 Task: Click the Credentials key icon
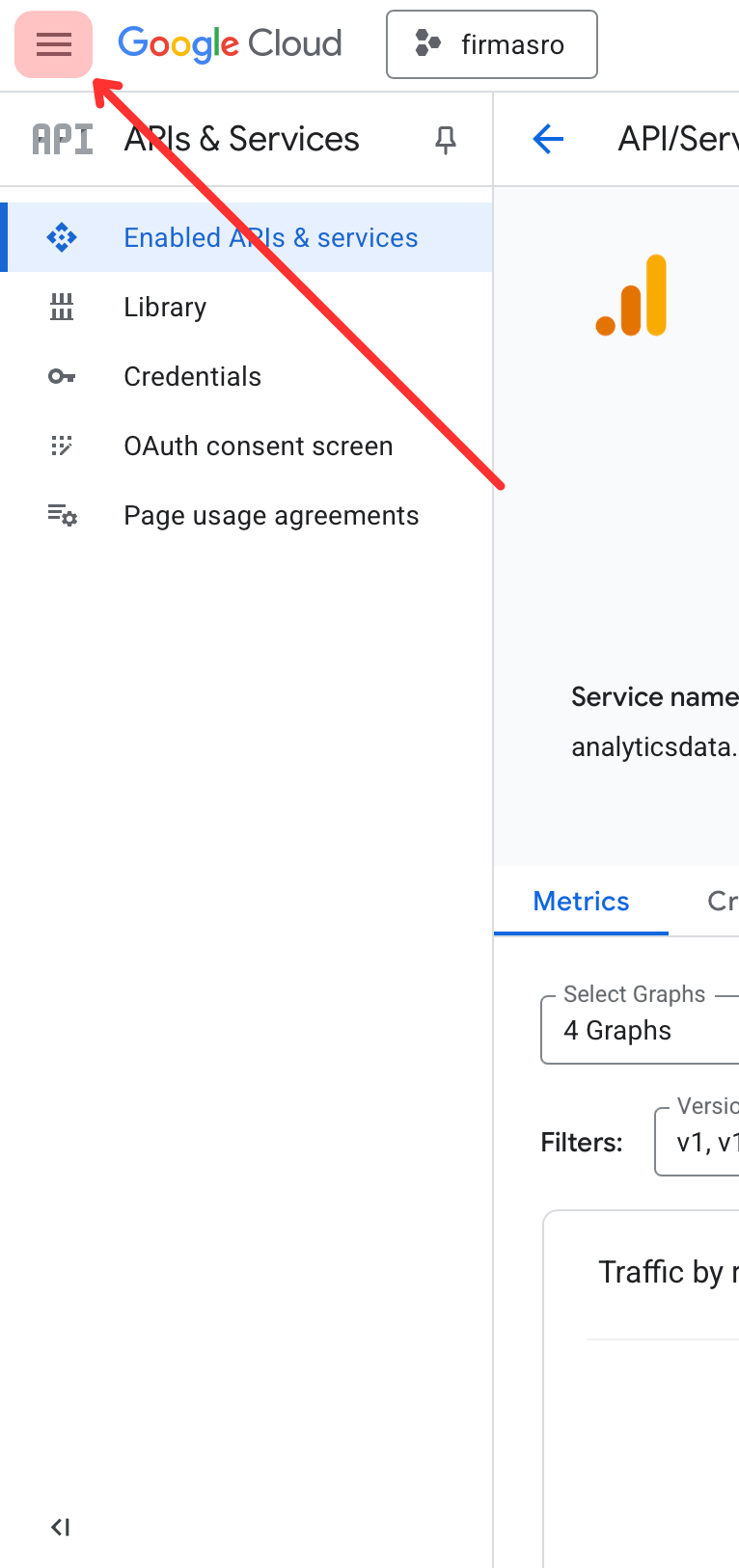[x=62, y=376]
